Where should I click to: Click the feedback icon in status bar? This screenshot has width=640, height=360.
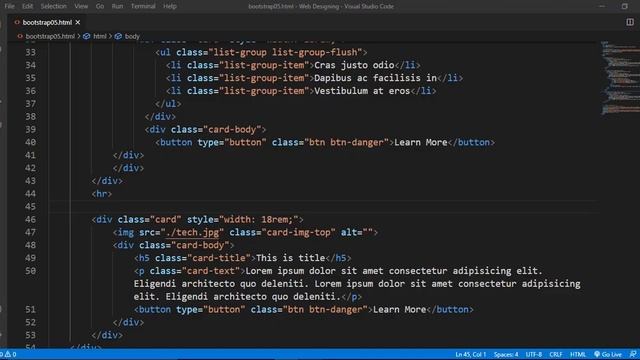(x=633, y=354)
